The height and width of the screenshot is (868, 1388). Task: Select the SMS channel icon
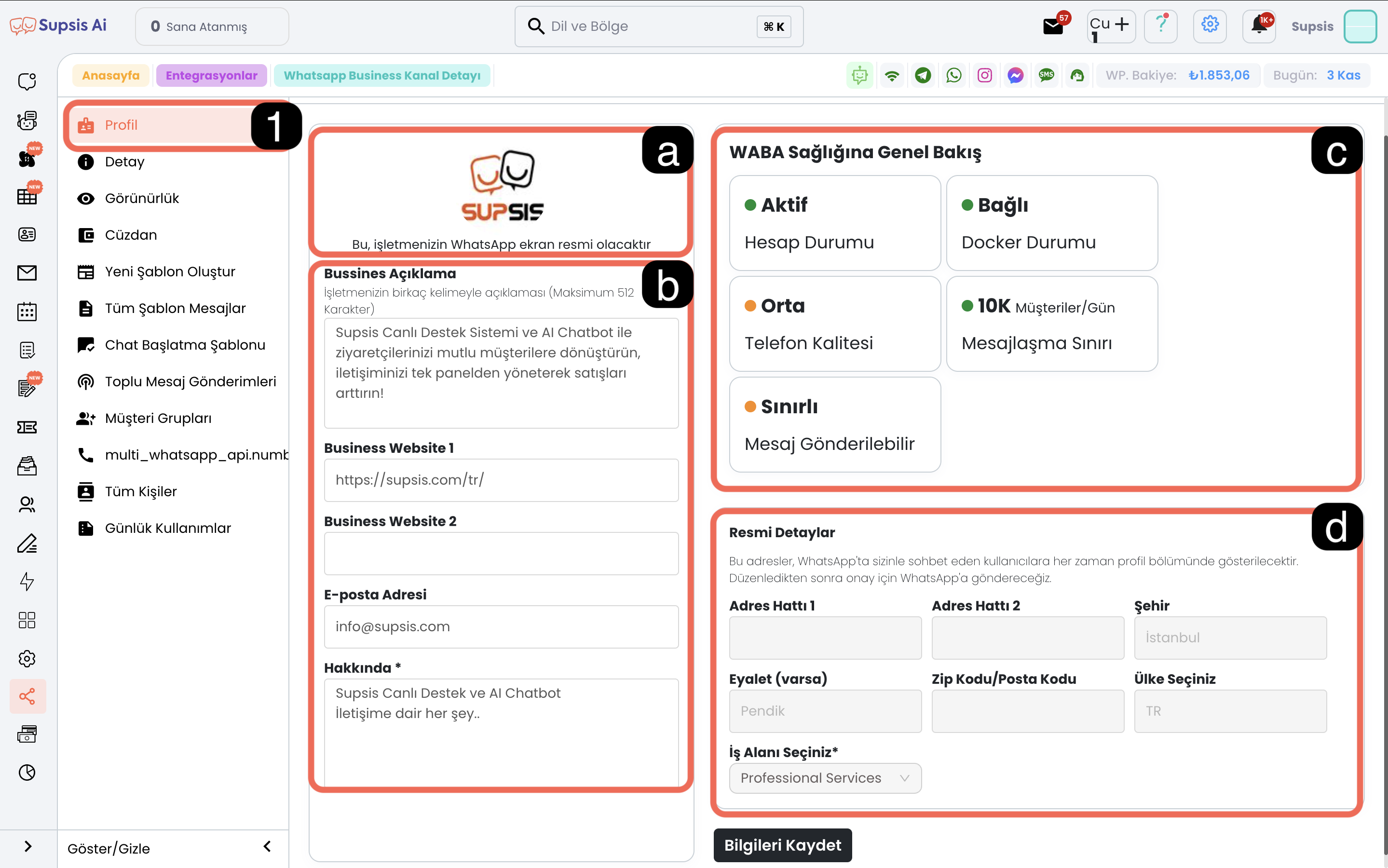(x=1047, y=75)
